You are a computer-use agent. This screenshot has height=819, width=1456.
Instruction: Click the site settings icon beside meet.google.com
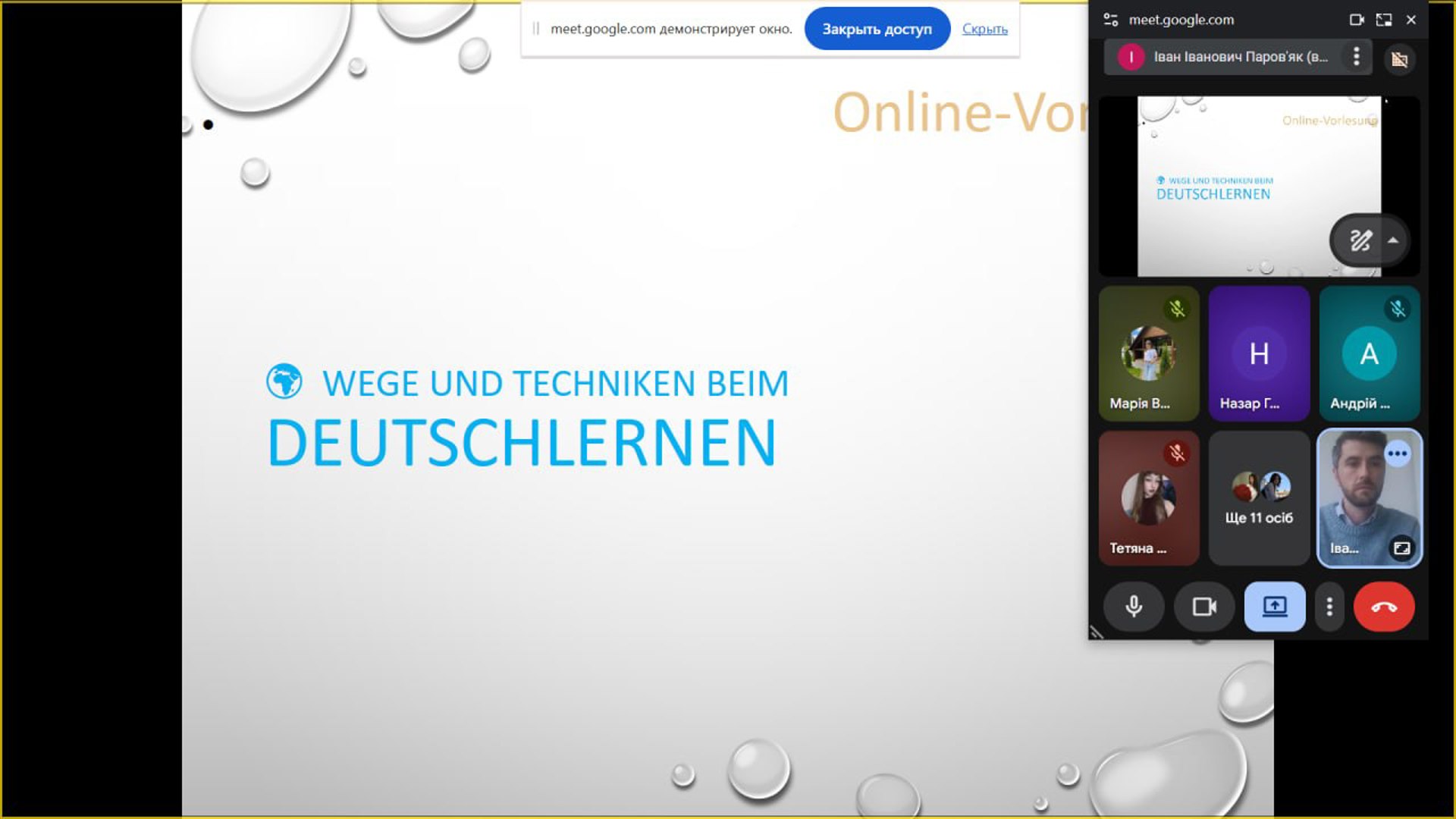click(x=1111, y=20)
